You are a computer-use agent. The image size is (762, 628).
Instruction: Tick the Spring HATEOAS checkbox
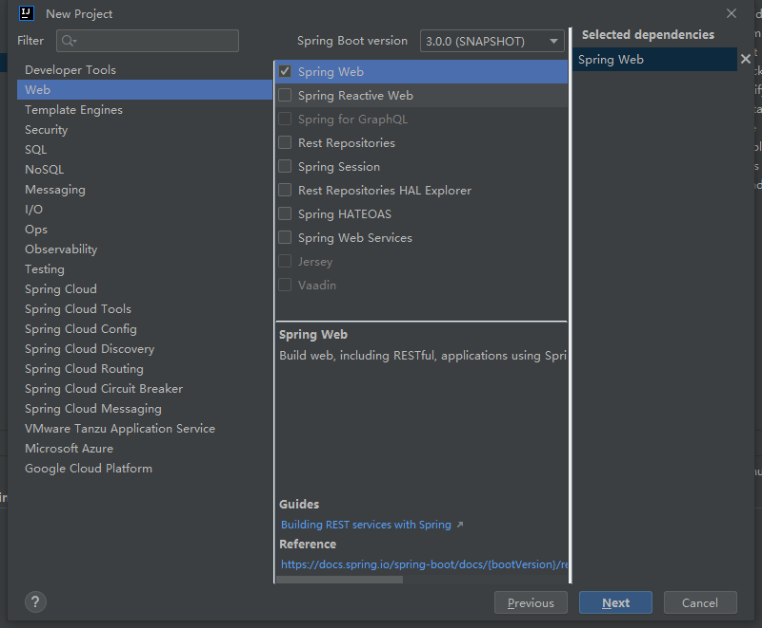point(285,214)
